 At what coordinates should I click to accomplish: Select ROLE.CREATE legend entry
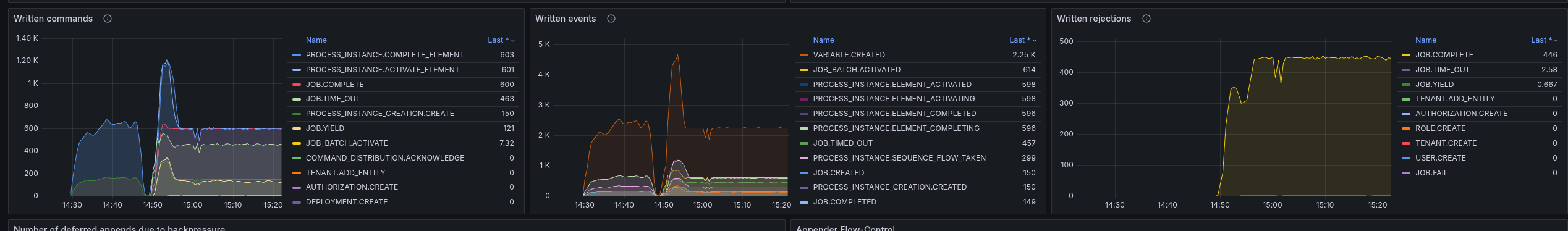[x=1441, y=128]
